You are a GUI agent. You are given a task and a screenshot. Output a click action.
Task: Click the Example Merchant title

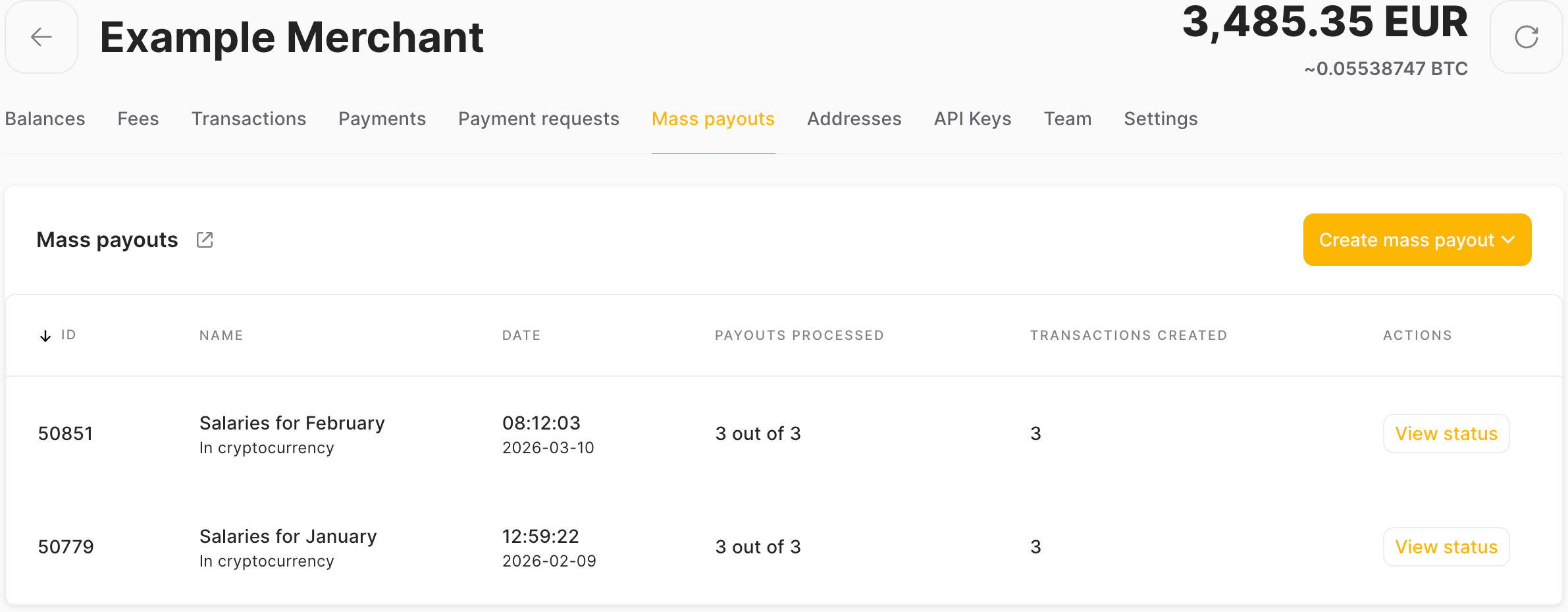[x=292, y=37]
